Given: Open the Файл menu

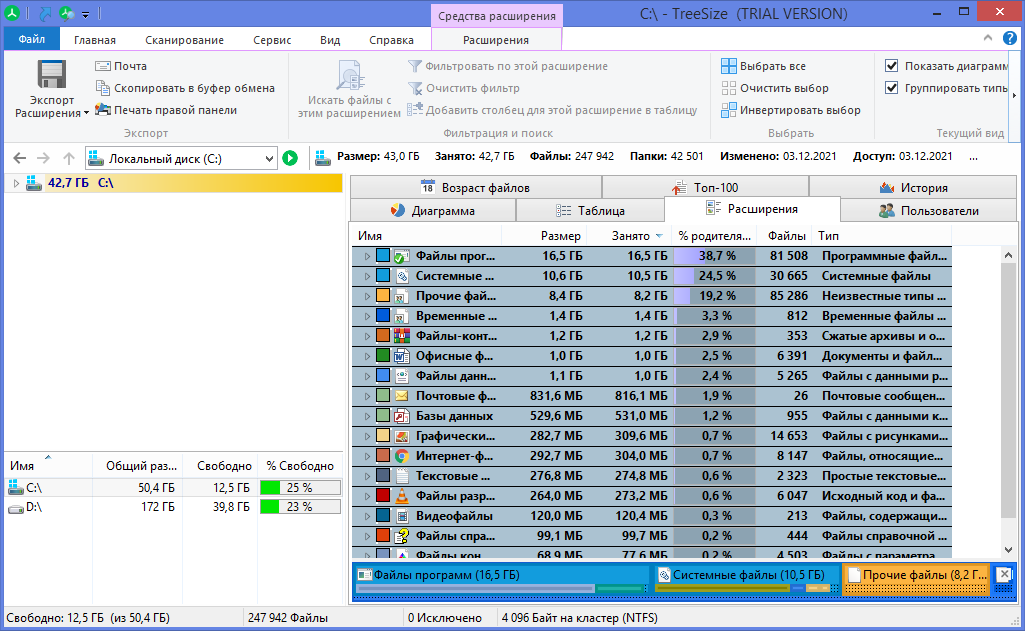Looking at the screenshot, I should click(x=31, y=39).
